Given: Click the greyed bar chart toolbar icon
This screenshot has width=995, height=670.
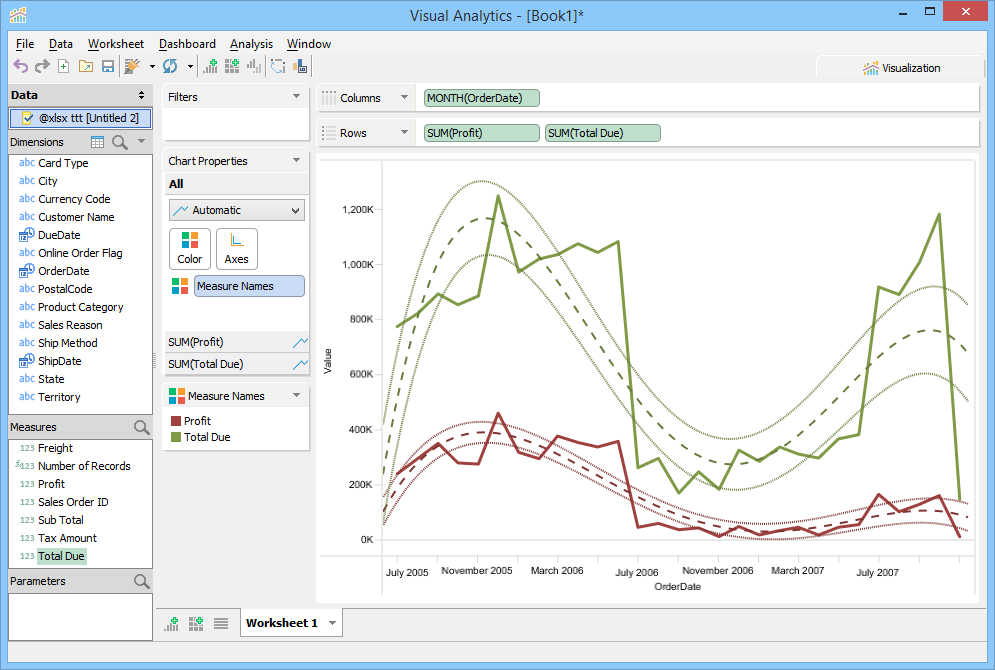Looking at the screenshot, I should point(254,66).
